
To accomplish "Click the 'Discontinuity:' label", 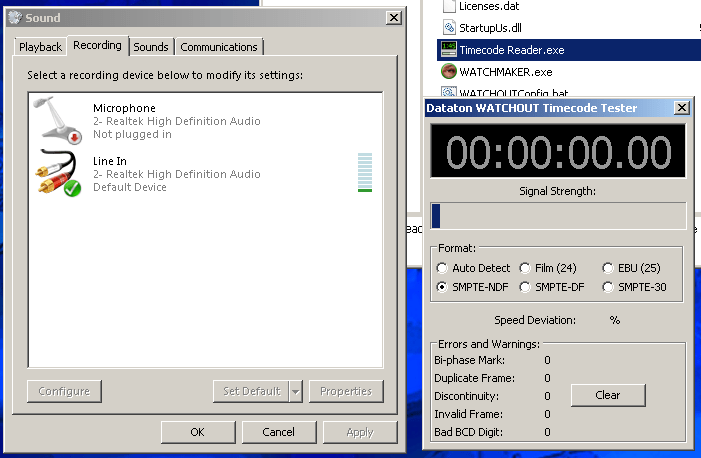I will click(466, 396).
